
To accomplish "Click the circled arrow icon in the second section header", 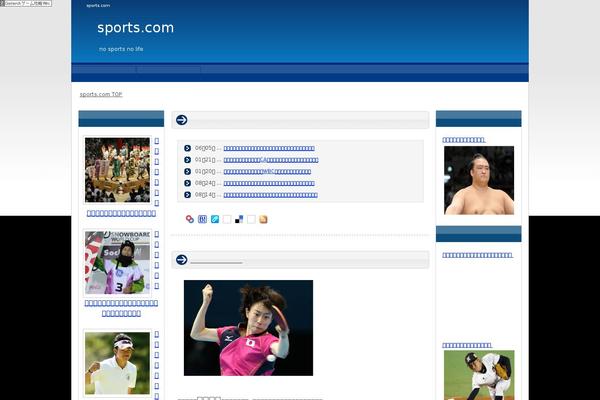I will click(182, 260).
